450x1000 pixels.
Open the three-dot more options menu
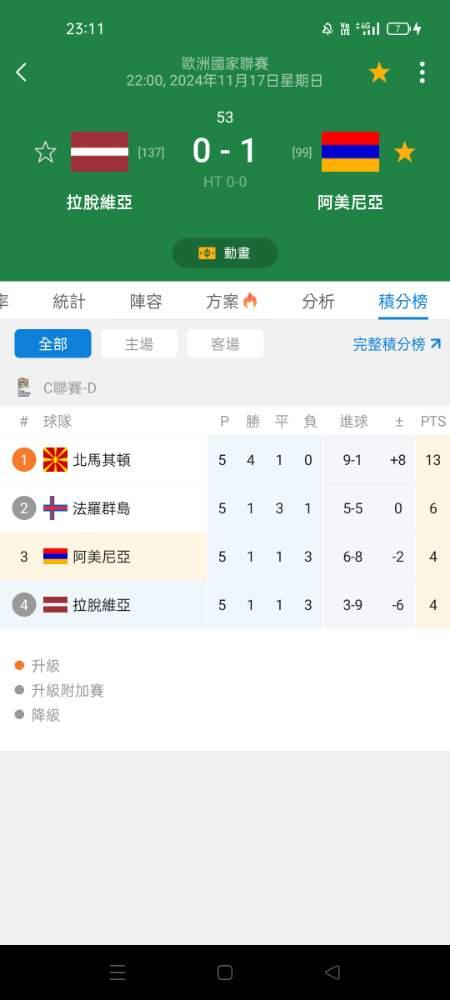422,72
